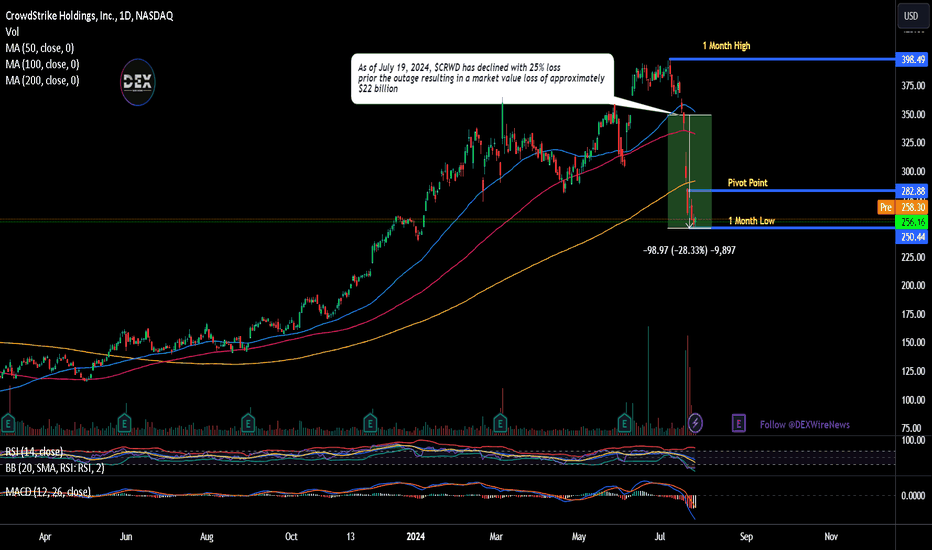
Task: Open the USD currency selector
Action: click(x=911, y=16)
